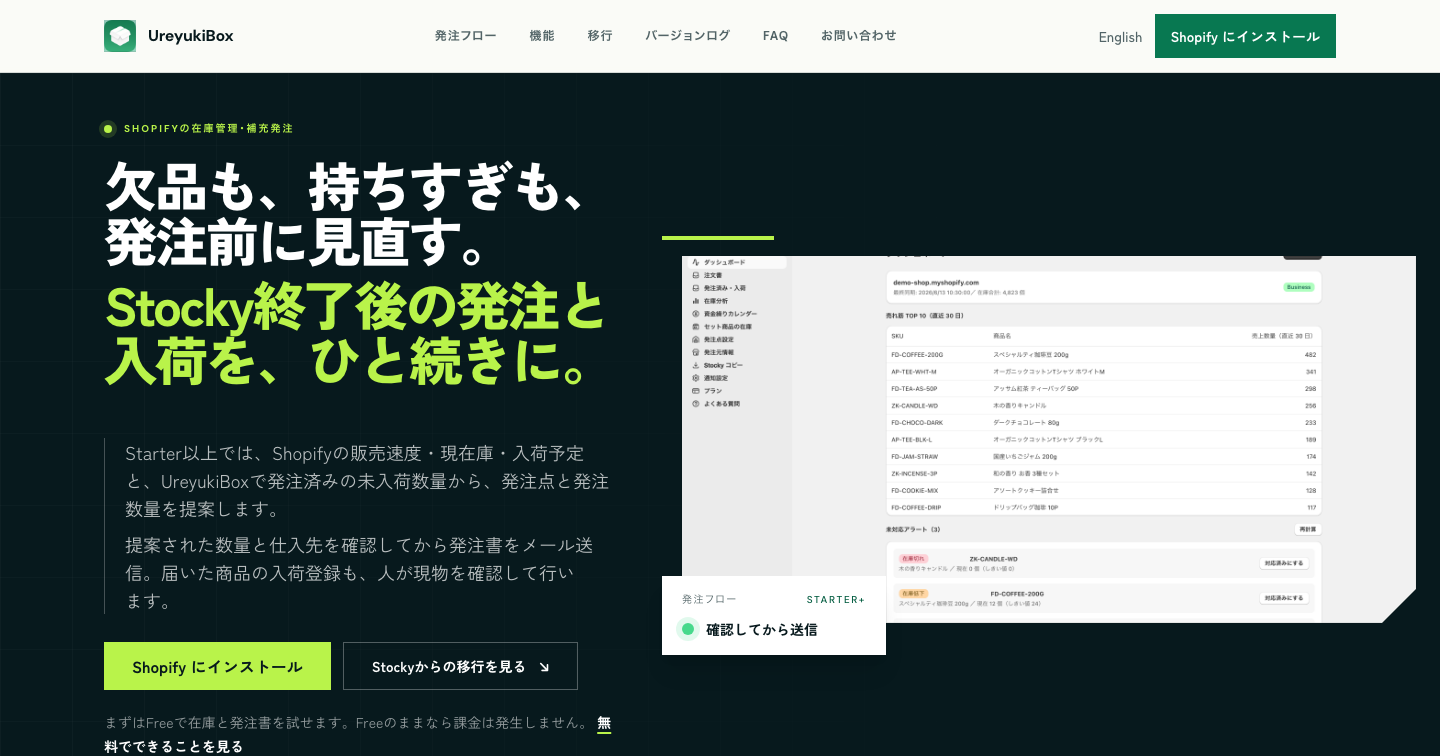Select ダッシュボード label in sidebar
Screen dimensions: 1440x756
click(x=724, y=262)
